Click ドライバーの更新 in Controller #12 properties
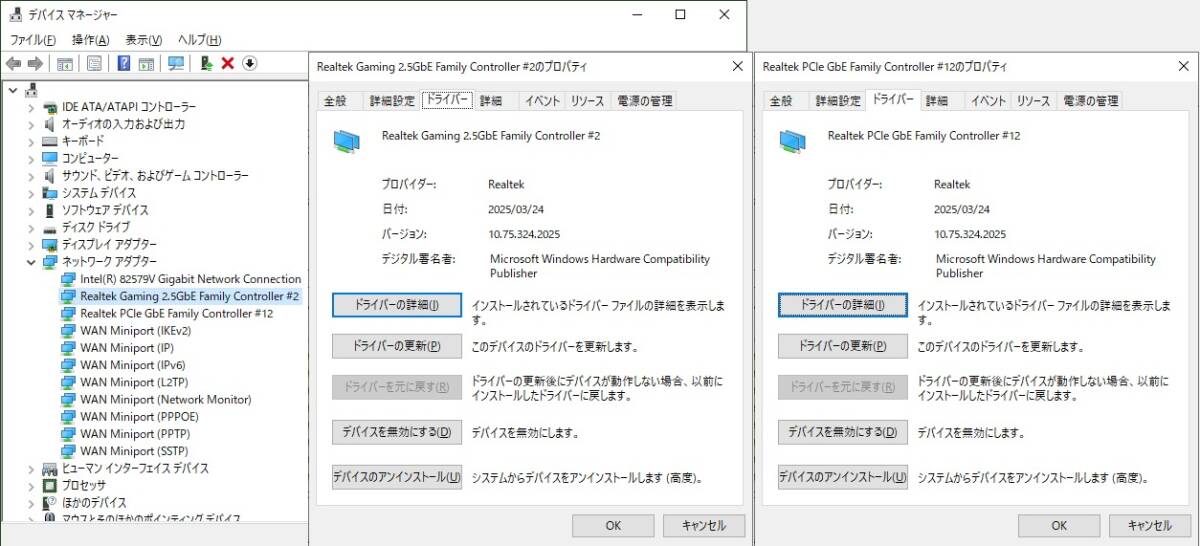The height and width of the screenshot is (546, 1200). (x=843, y=346)
